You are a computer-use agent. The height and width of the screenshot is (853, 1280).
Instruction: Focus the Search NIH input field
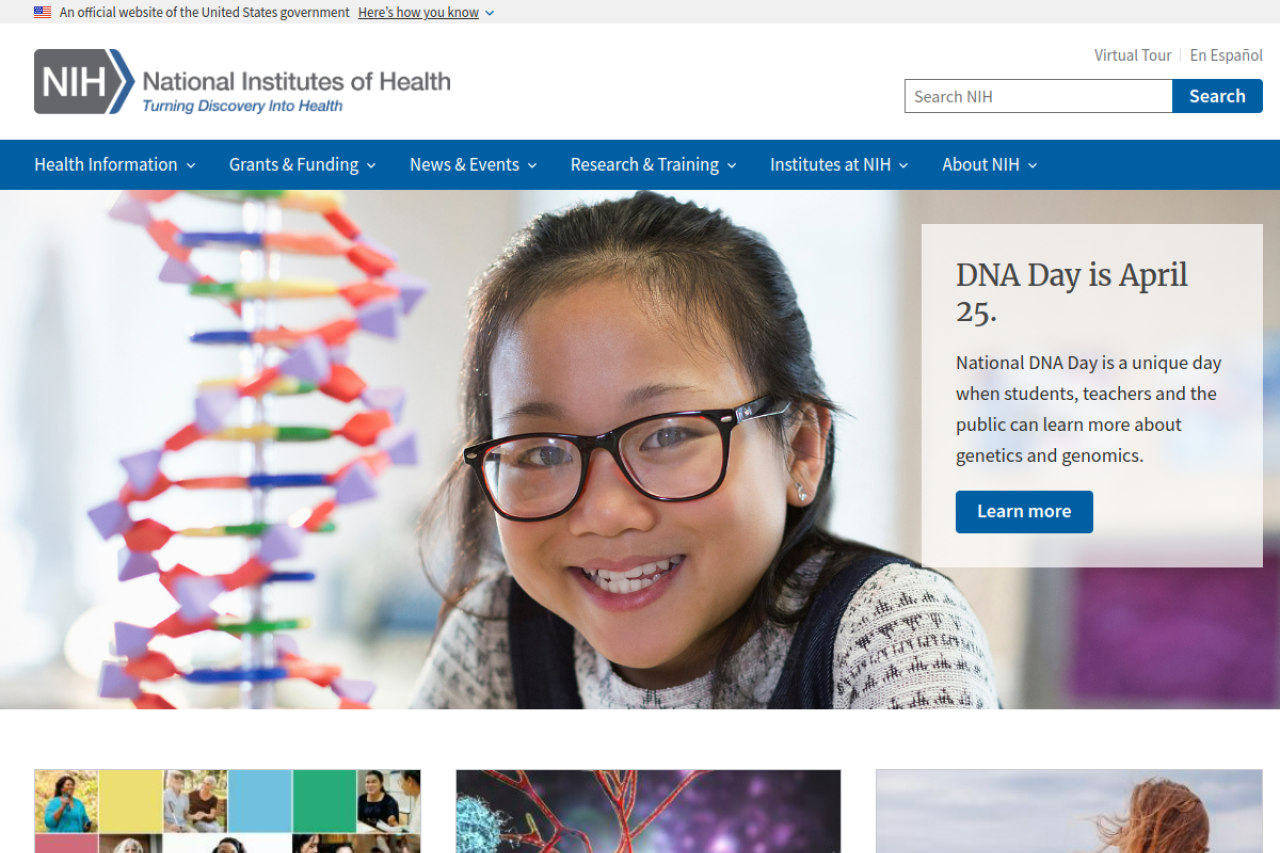point(1038,96)
